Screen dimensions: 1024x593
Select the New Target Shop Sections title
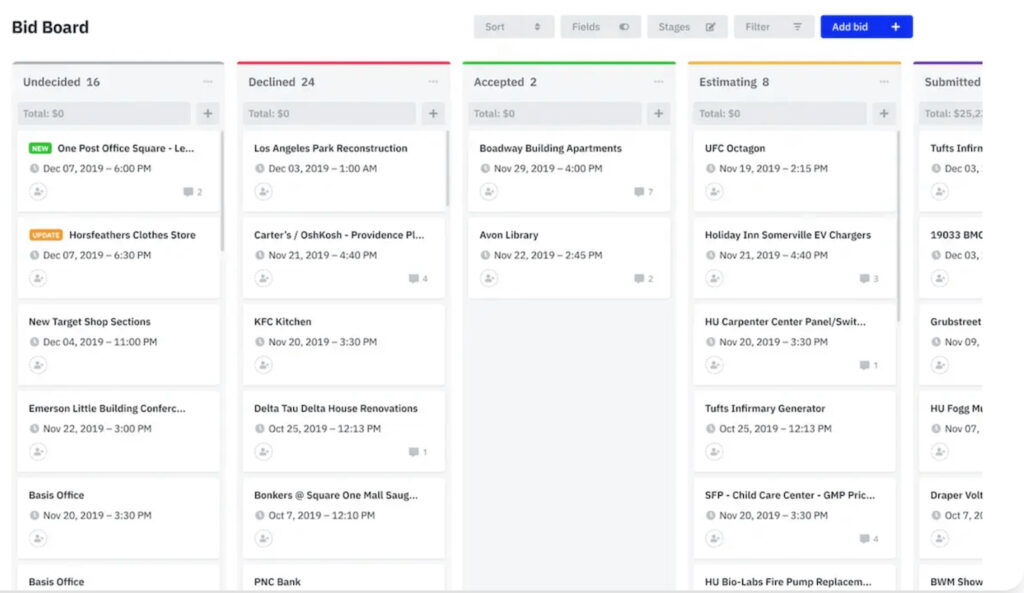[89, 322]
